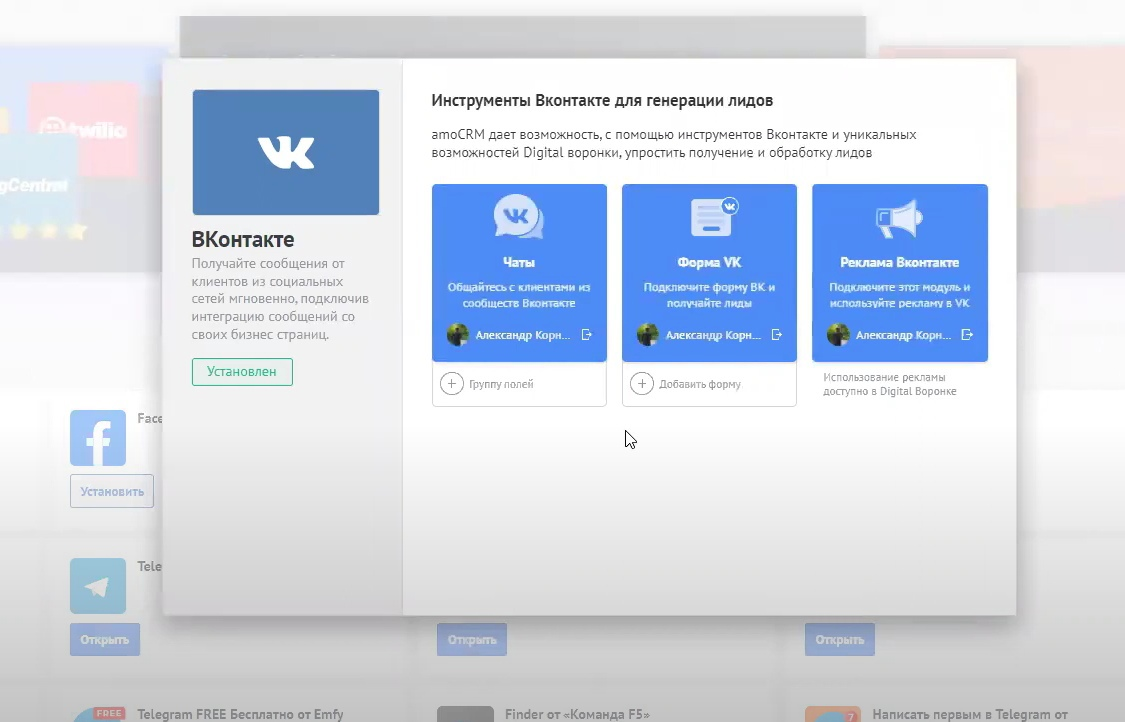Click Finder listing gray icon in background
1125x722 pixels.
tap(465, 714)
